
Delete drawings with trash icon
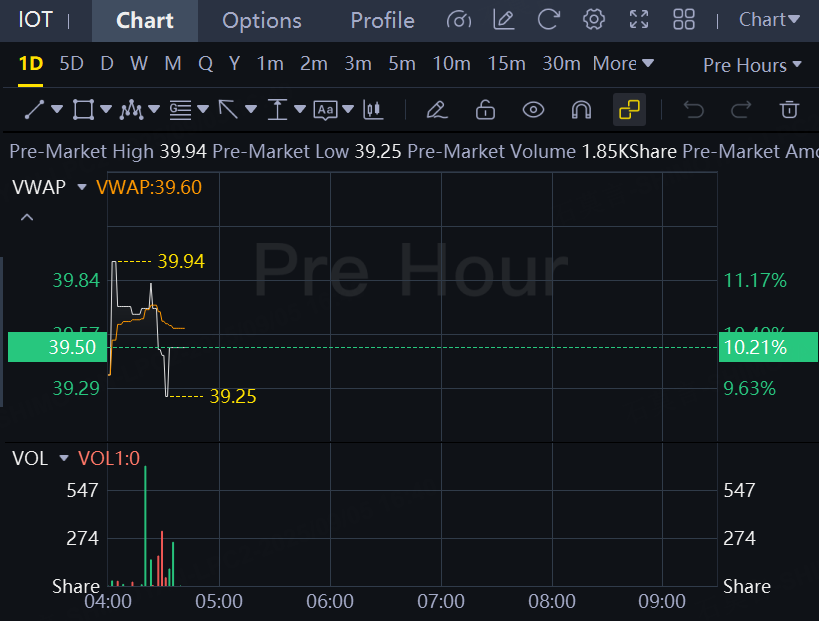pos(789,110)
